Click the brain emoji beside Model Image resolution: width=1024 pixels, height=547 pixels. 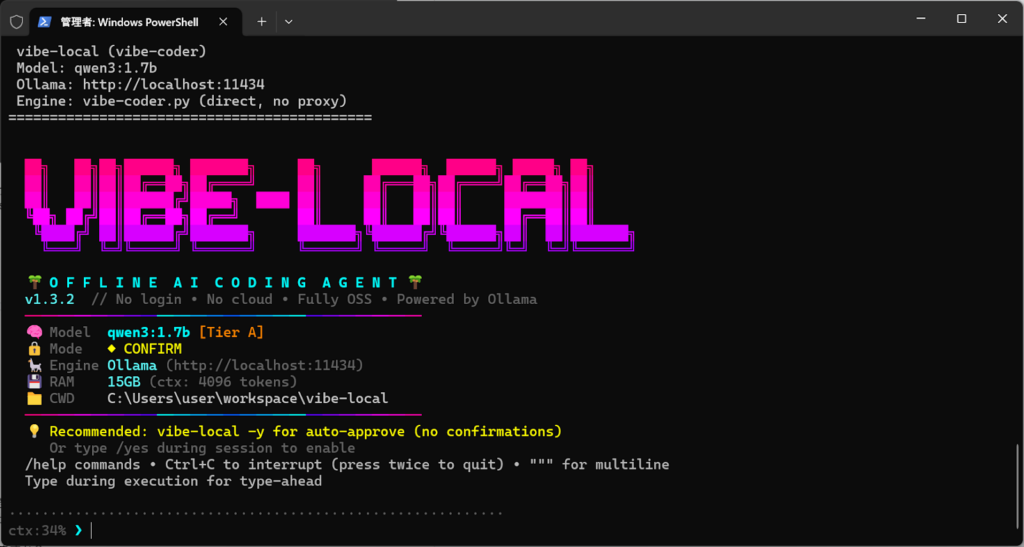coord(33,332)
